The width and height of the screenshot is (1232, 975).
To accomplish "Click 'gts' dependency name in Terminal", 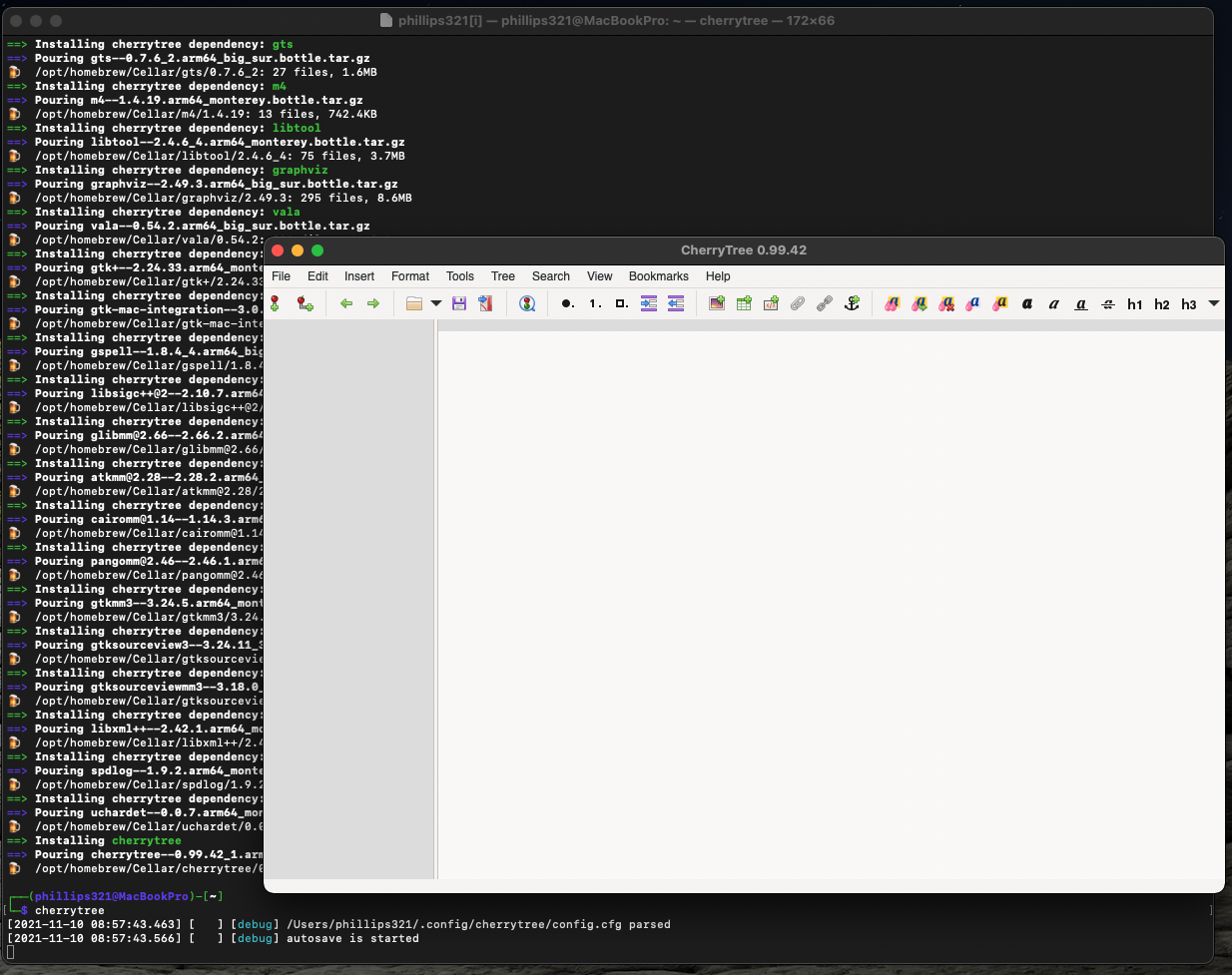I will [283, 44].
